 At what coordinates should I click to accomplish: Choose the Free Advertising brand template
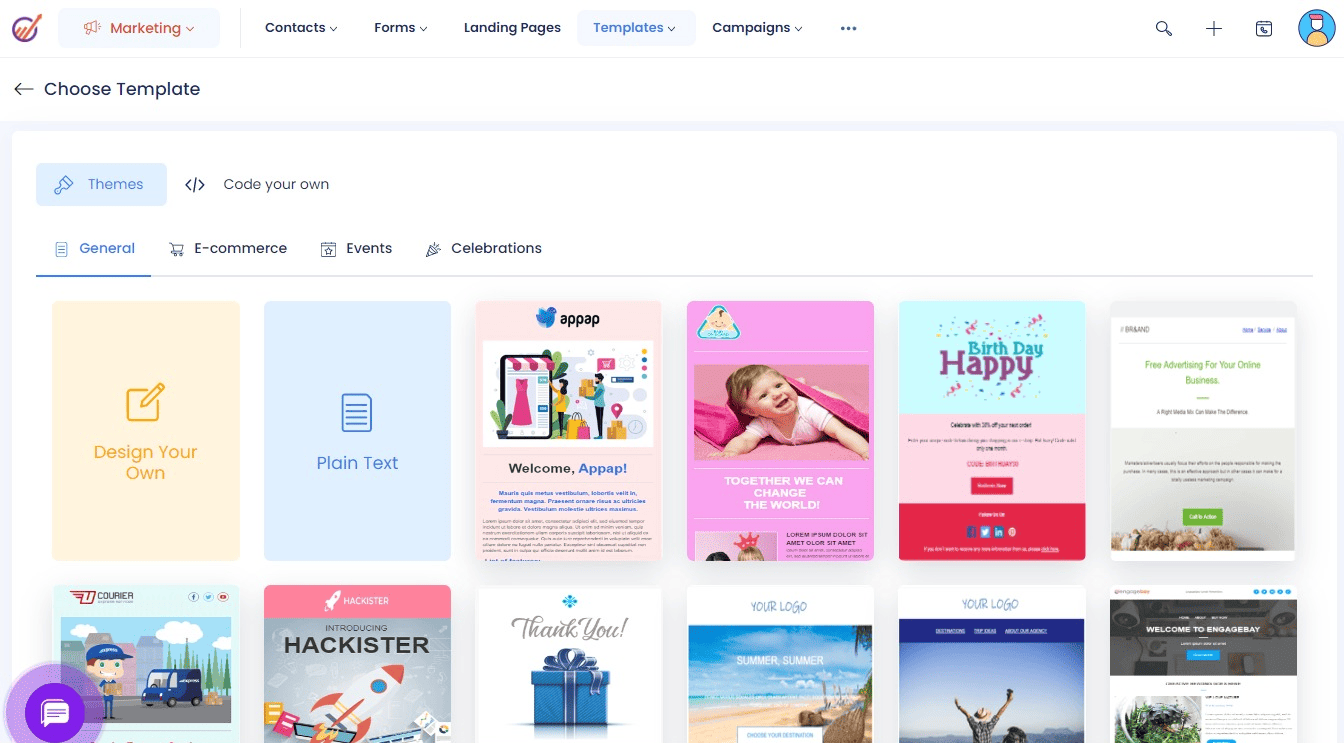[x=1203, y=431]
